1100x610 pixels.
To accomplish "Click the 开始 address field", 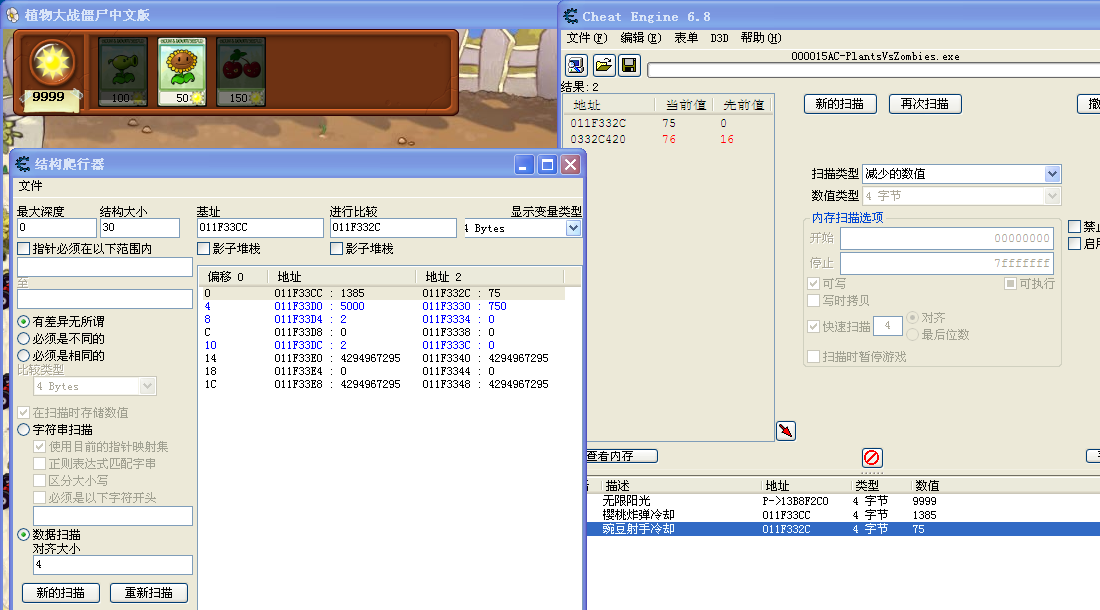I will [947, 238].
